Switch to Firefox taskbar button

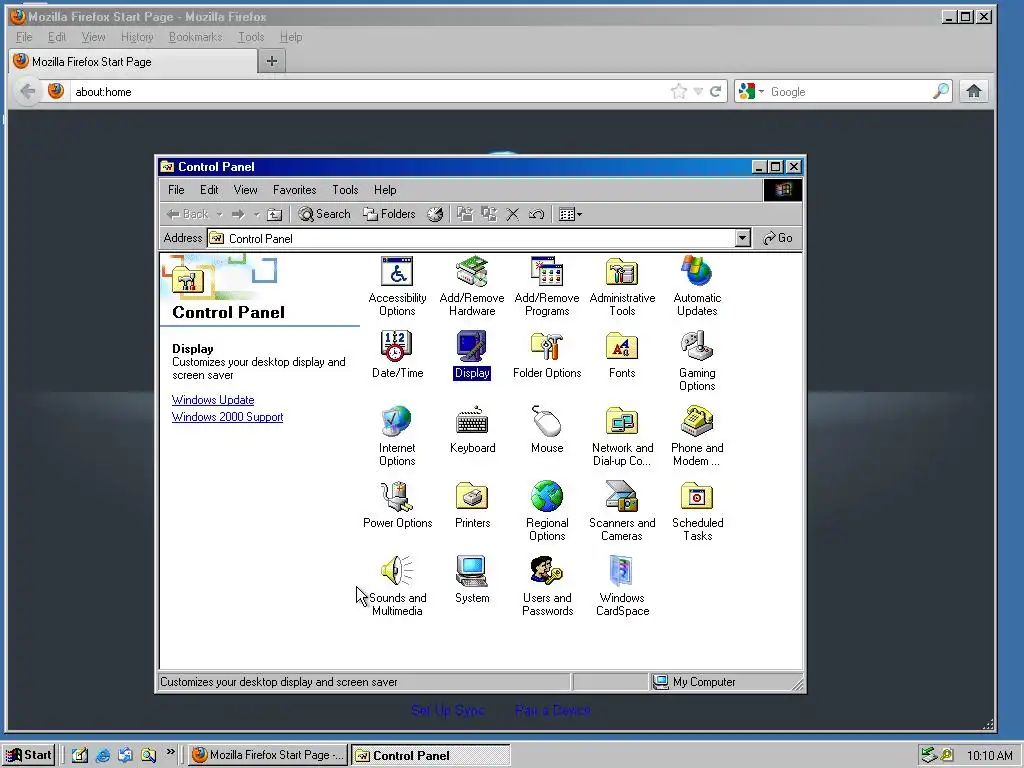[x=268, y=755]
